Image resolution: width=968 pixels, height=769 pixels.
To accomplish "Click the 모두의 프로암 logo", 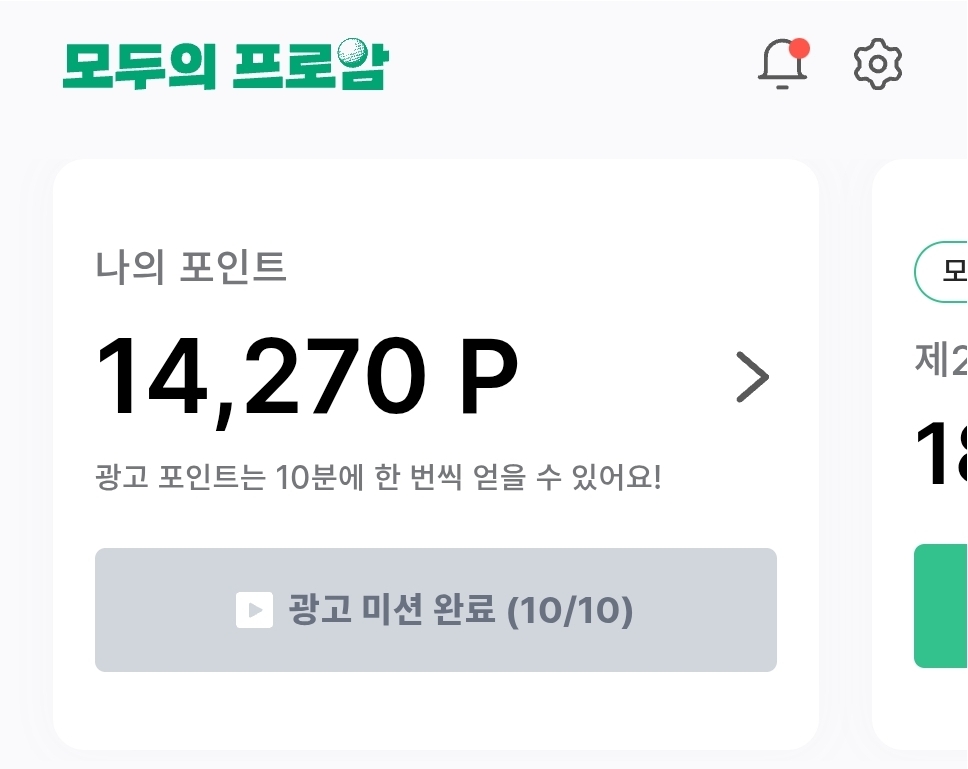I will [224, 66].
